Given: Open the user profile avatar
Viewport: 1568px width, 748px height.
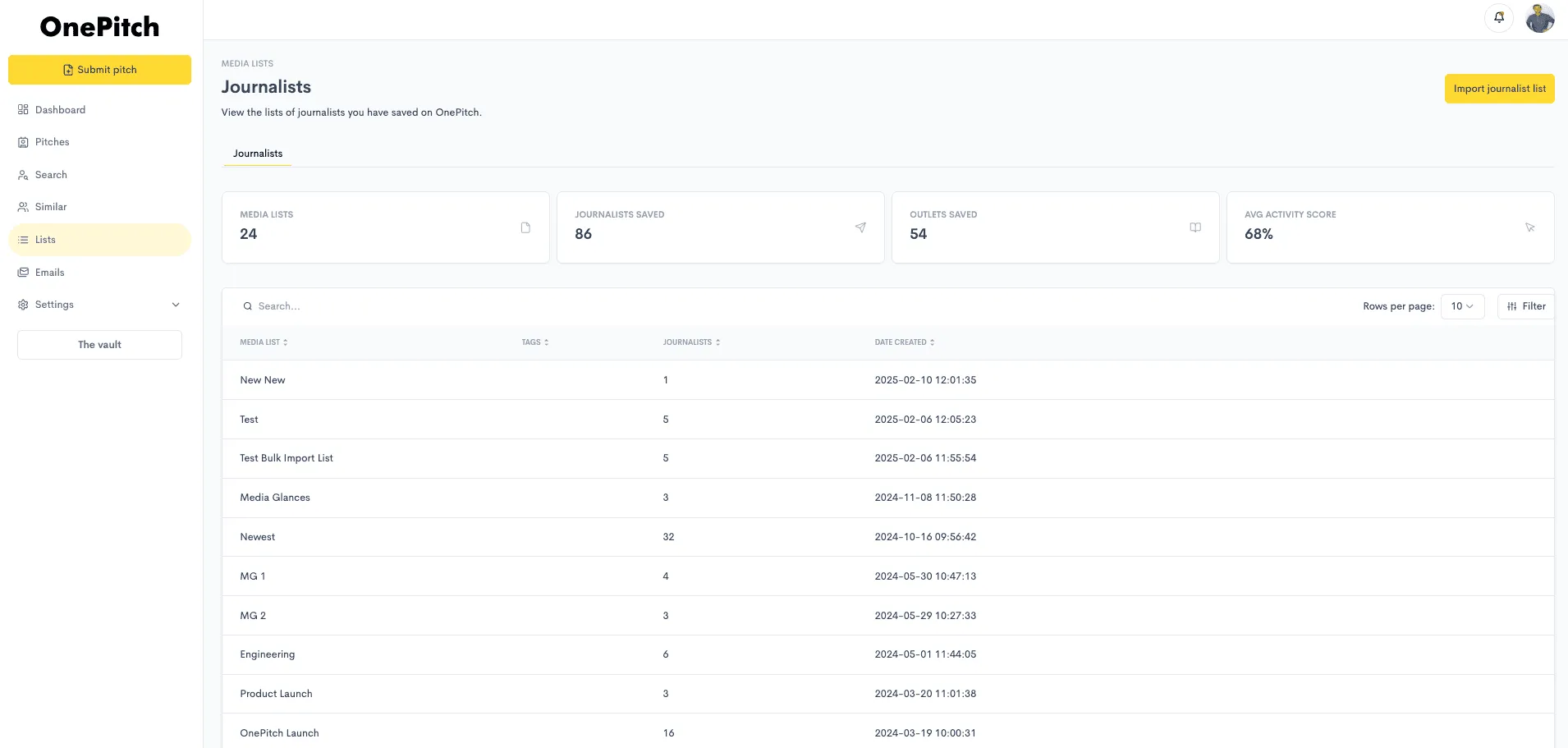Looking at the screenshot, I should (1540, 18).
